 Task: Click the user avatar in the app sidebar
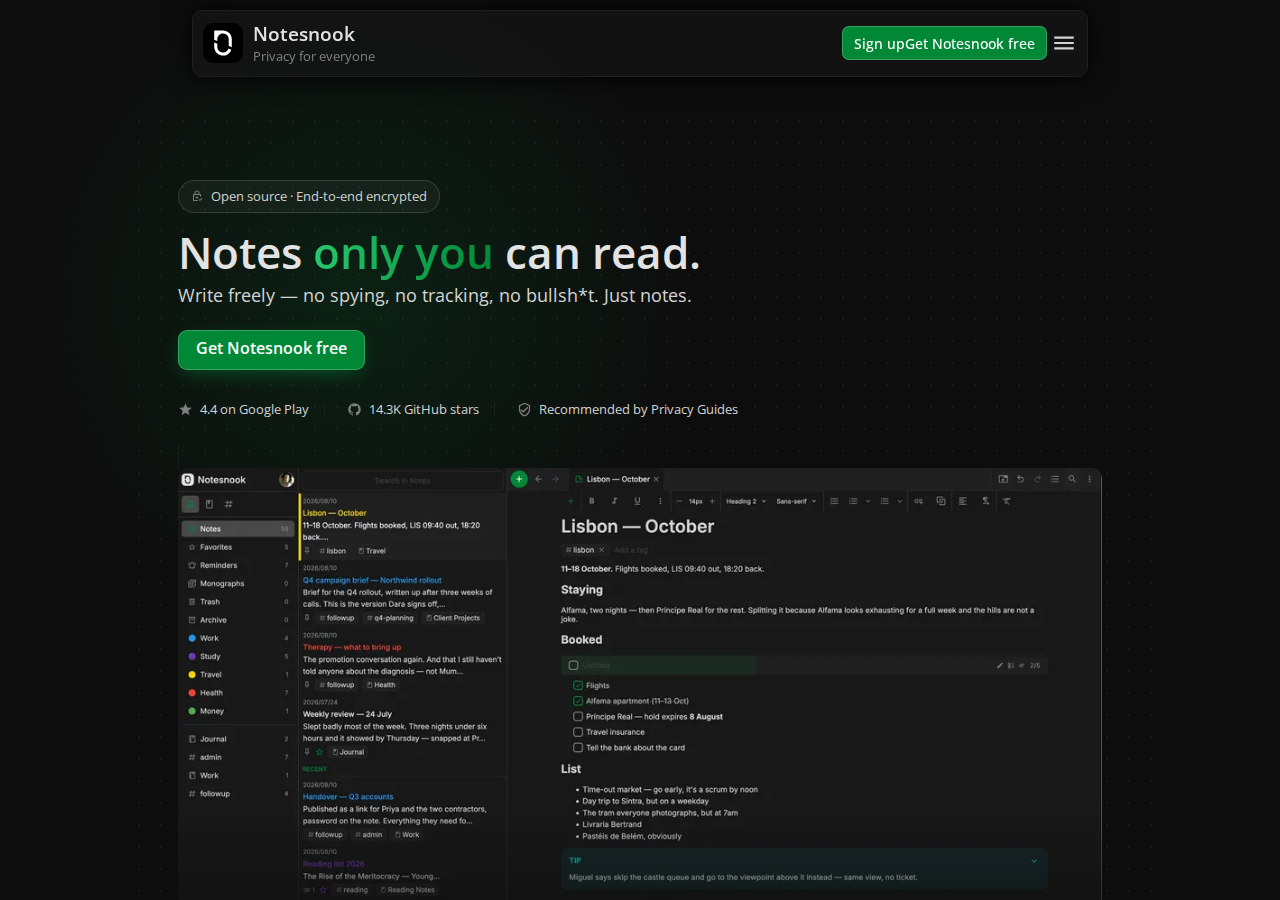(x=287, y=480)
